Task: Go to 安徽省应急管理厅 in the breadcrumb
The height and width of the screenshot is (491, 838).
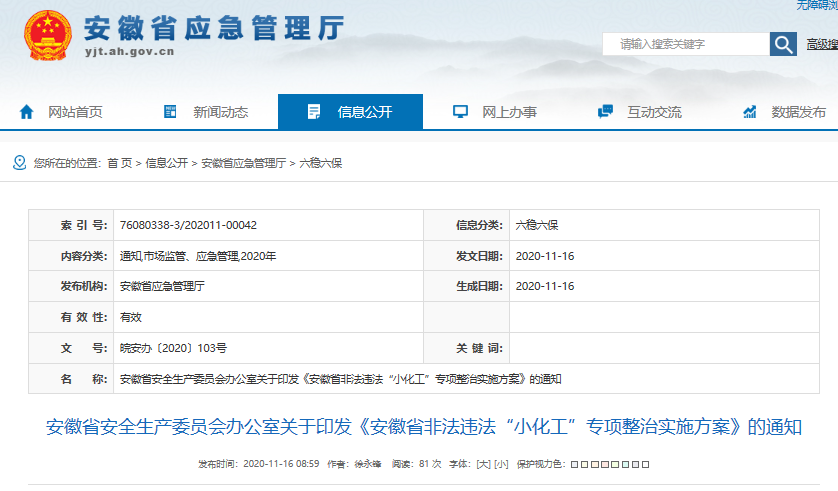Action: coord(244,163)
